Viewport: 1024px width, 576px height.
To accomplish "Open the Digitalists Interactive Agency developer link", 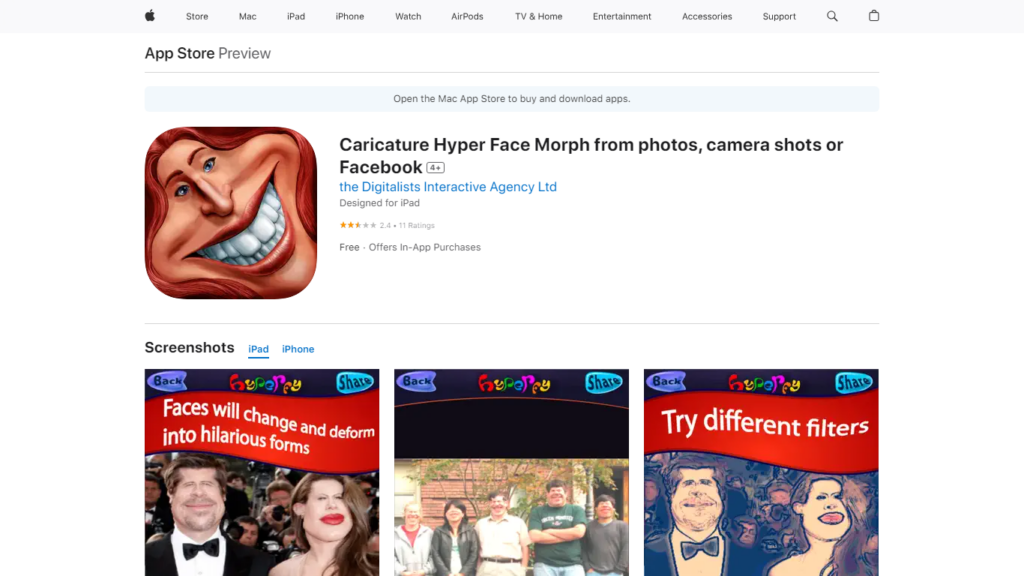I will (448, 186).
